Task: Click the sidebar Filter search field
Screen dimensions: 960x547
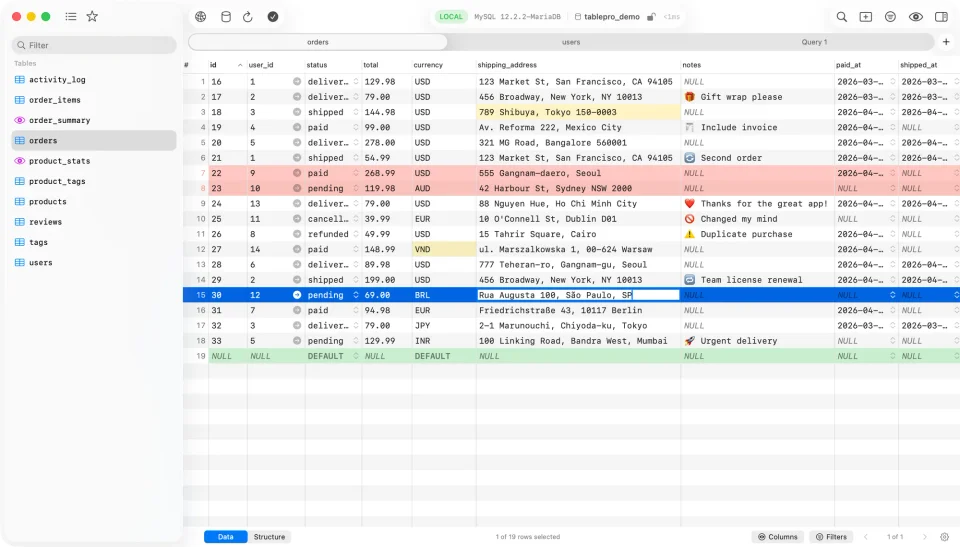Action: (94, 45)
